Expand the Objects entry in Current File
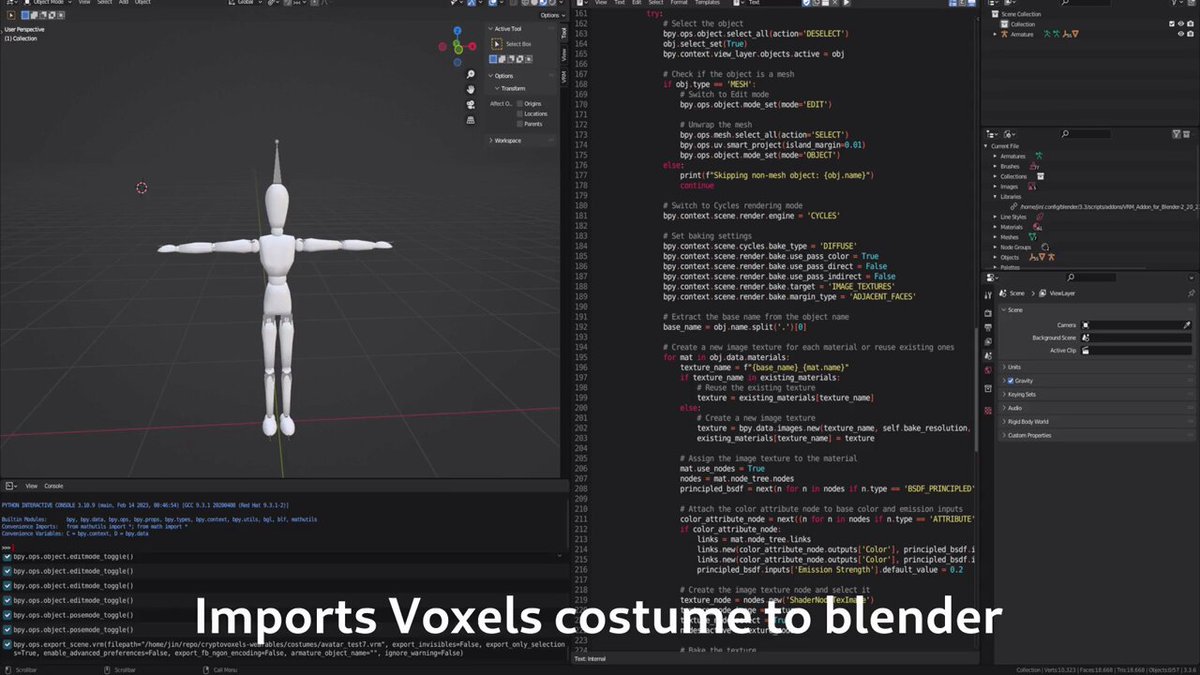The image size is (1200, 675). [x=995, y=257]
